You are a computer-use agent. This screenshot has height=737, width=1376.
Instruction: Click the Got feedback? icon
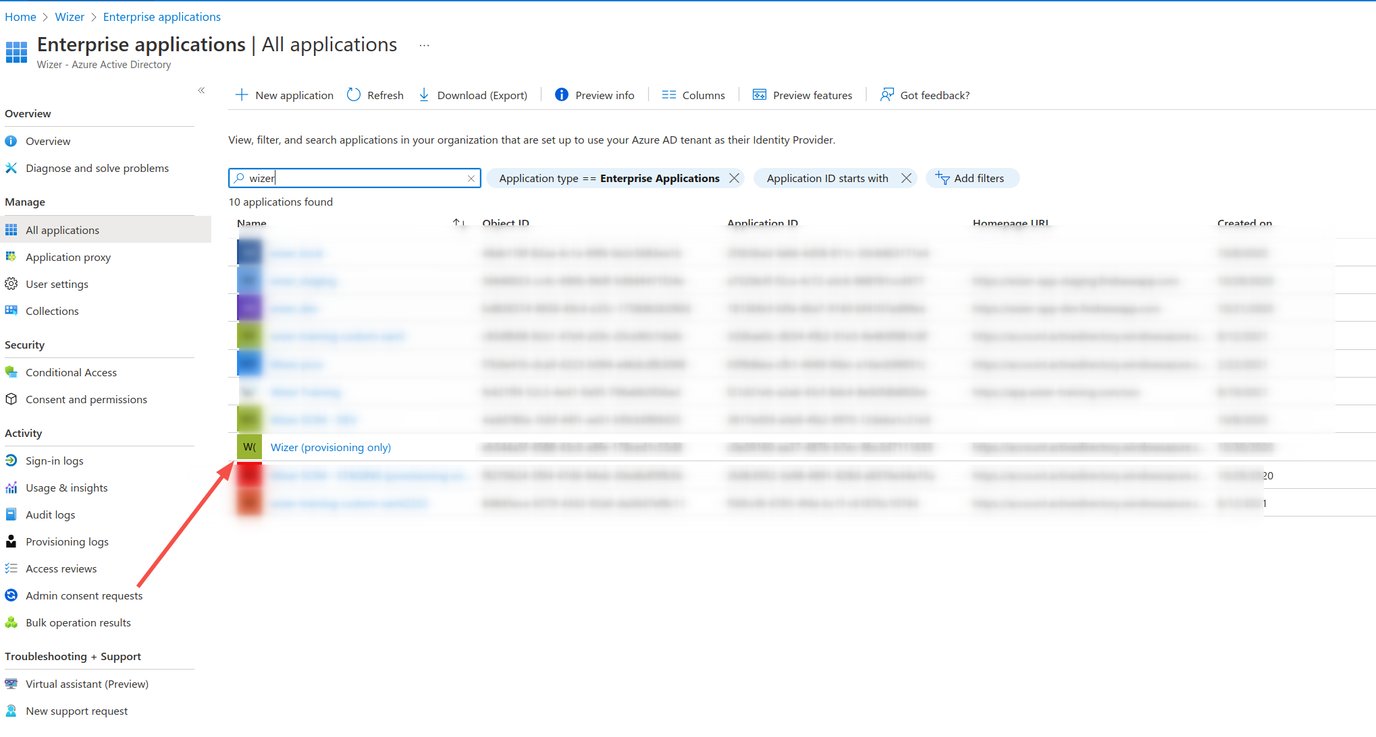[x=886, y=94]
